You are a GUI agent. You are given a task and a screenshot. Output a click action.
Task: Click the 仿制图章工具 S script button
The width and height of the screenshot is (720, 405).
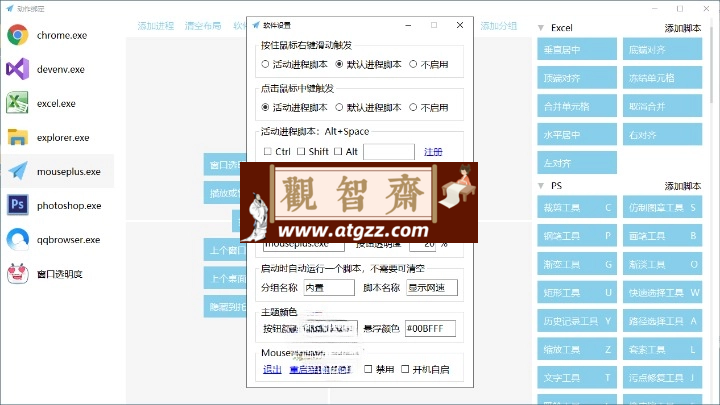pyautogui.click(x=663, y=207)
